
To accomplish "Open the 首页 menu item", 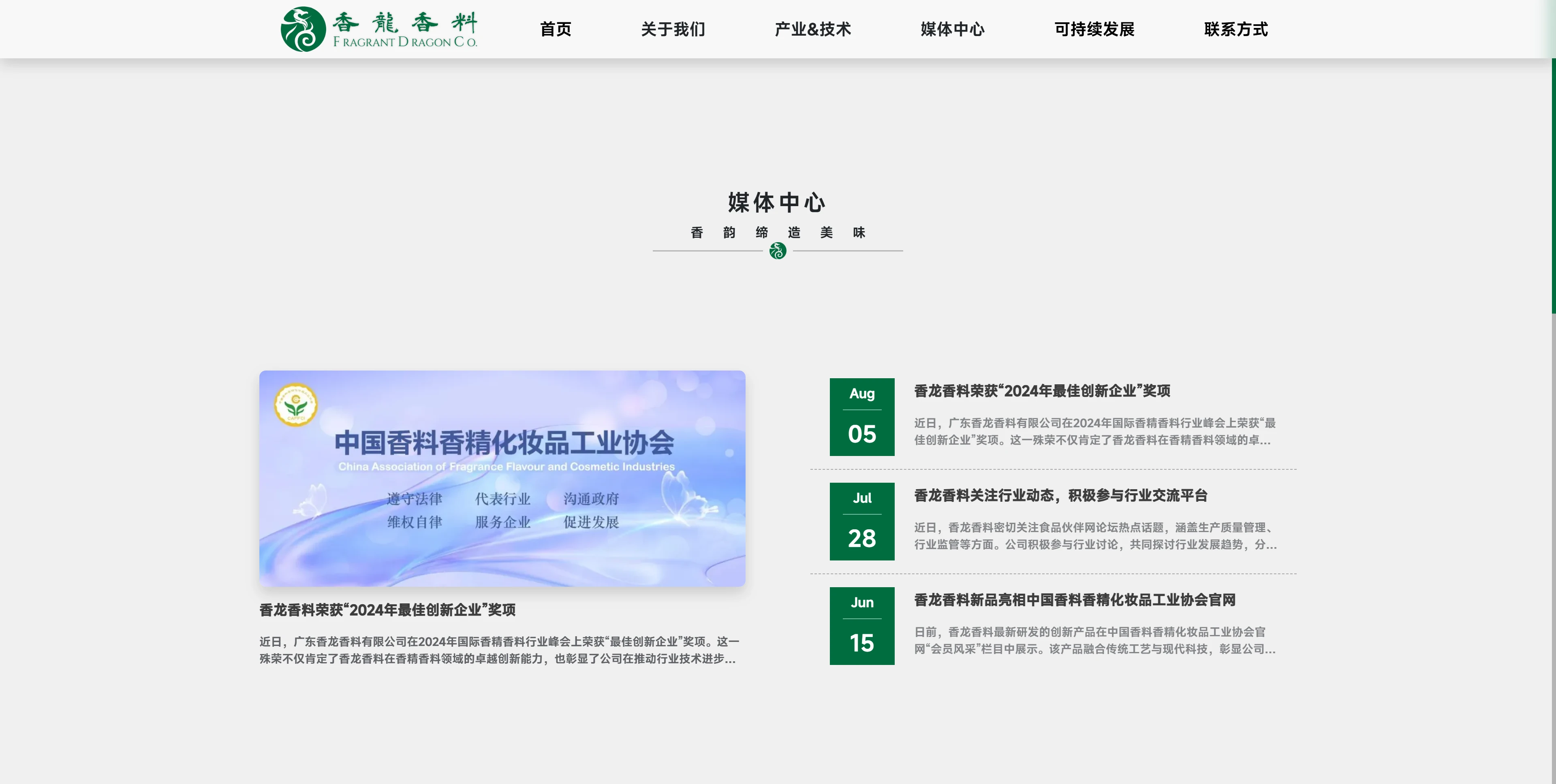I will click(555, 29).
